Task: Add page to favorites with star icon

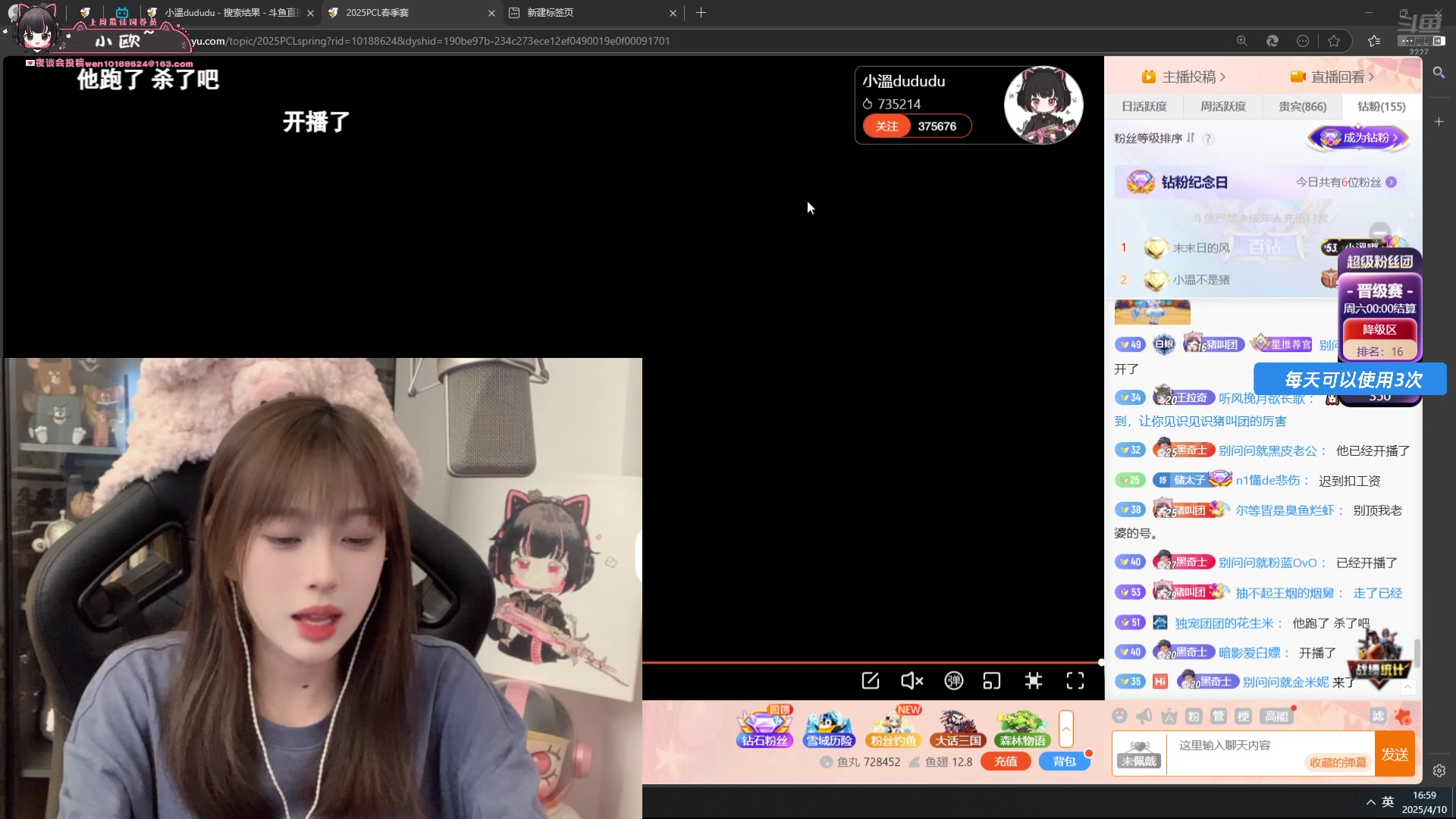Action: (1333, 41)
